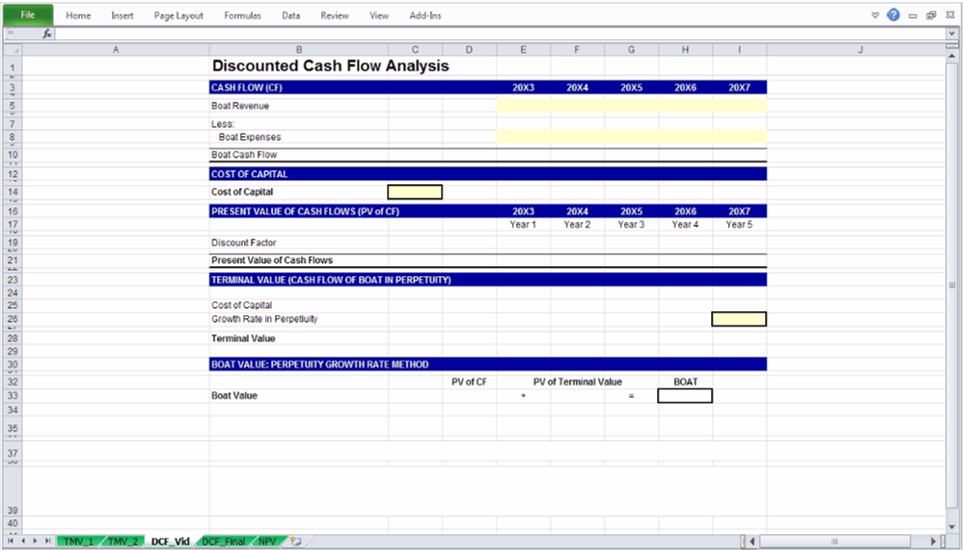Select column E header
Viewport: 963px width, 550px height.
tap(523, 50)
